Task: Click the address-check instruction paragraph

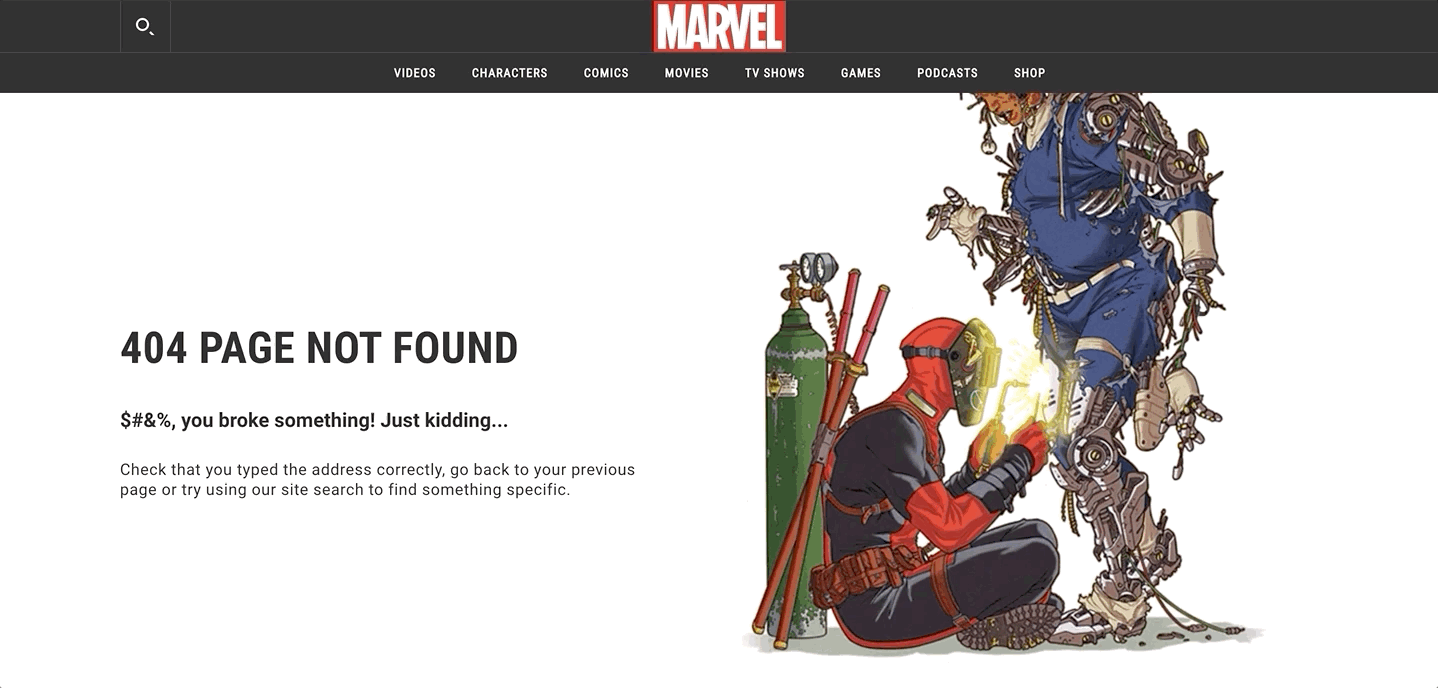Action: [x=377, y=479]
